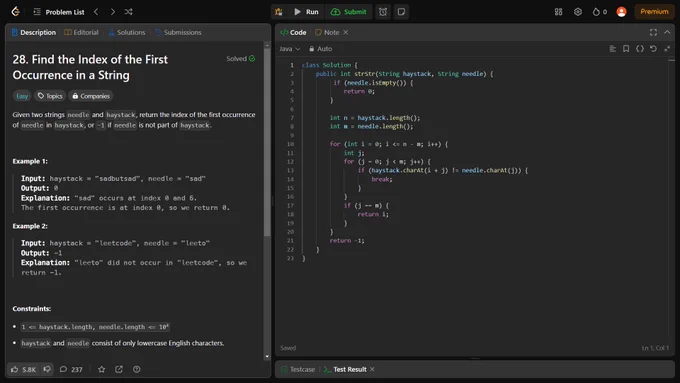
Task: Click the green Submit button
Action: pyautogui.click(x=349, y=12)
